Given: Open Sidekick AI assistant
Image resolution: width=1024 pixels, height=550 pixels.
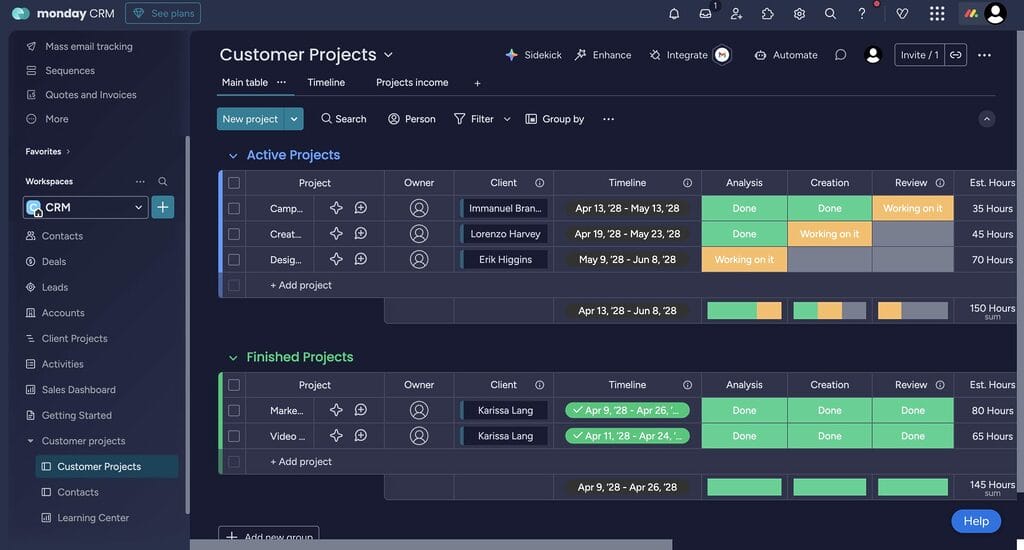Looking at the screenshot, I should tap(533, 55).
